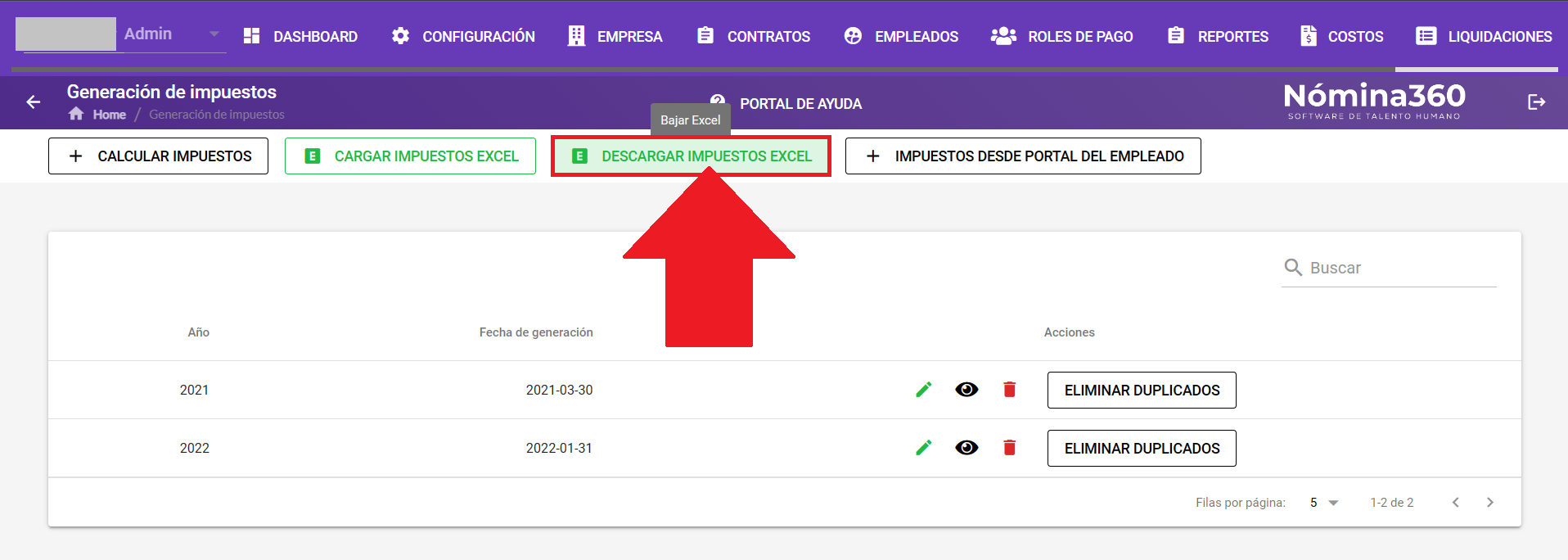Sort by Fecha de generación header
The width and height of the screenshot is (1568, 560).
point(536,332)
